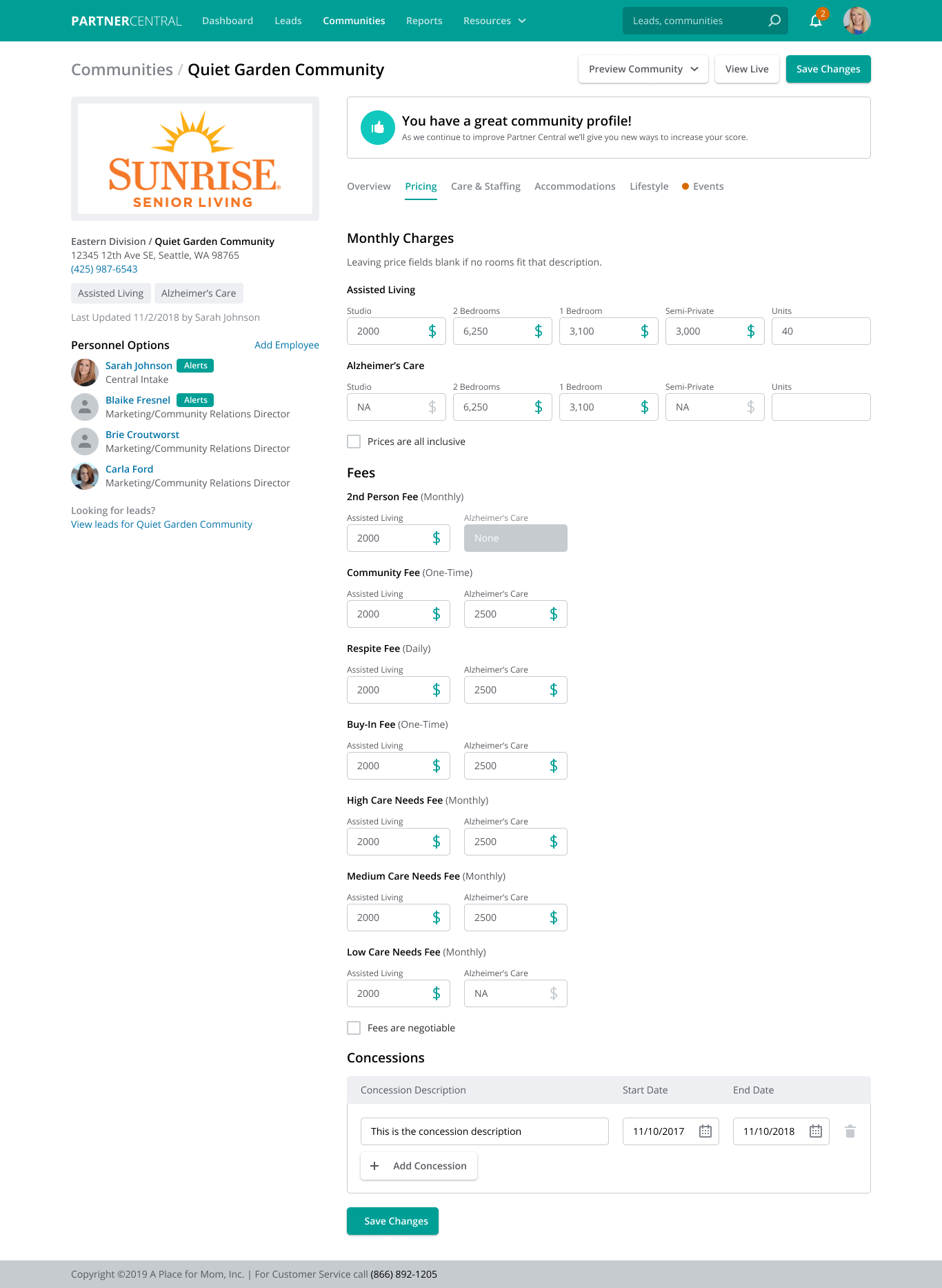The image size is (942, 1288).
Task: Select the Pricing tab
Action: [x=421, y=186]
